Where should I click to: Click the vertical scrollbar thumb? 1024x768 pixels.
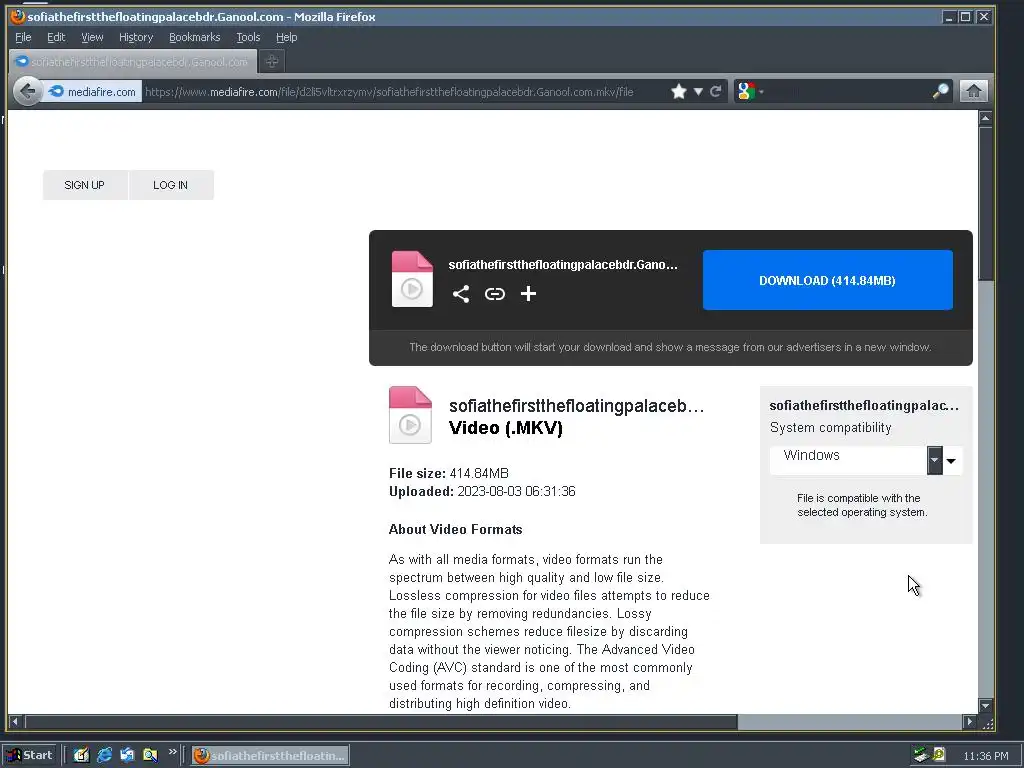986,204
